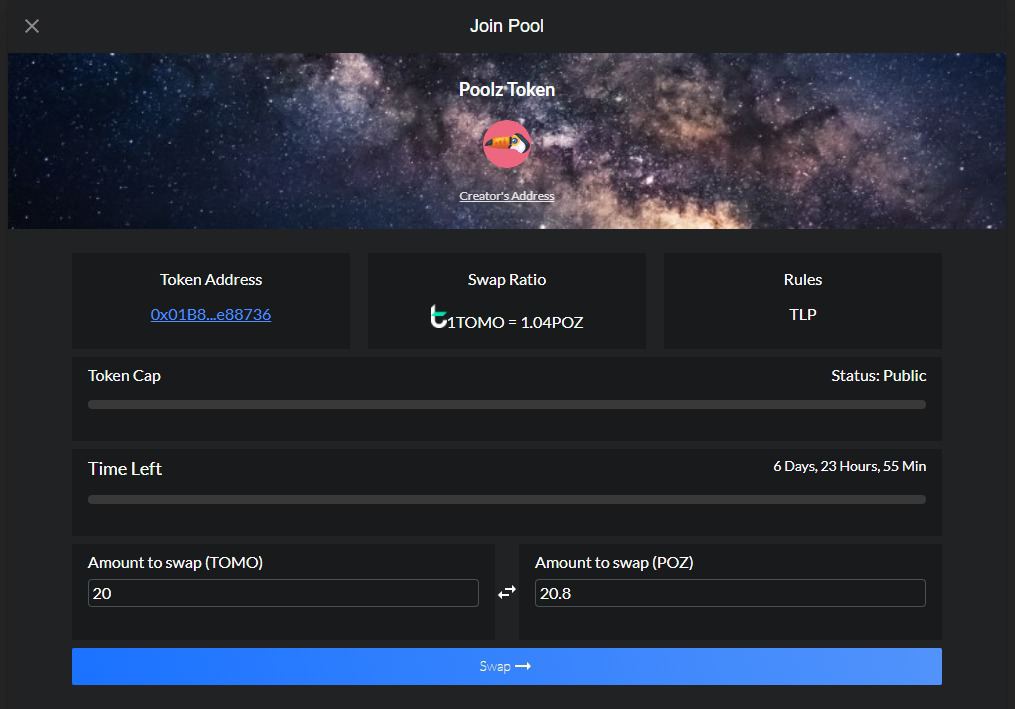Focus the Amount to swap (POZ) field

730,593
